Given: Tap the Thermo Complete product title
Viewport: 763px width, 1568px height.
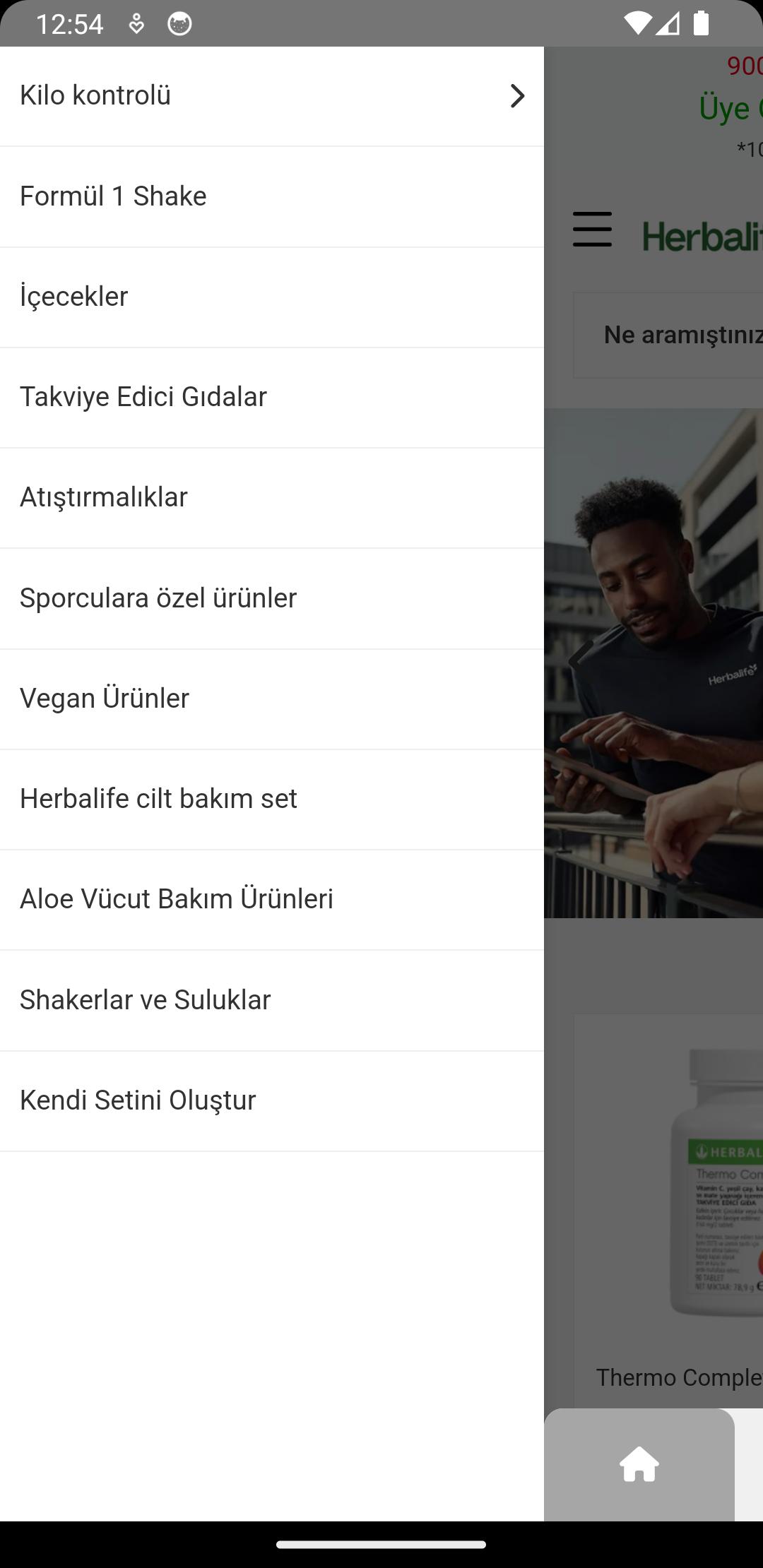Looking at the screenshot, I should click(679, 1377).
